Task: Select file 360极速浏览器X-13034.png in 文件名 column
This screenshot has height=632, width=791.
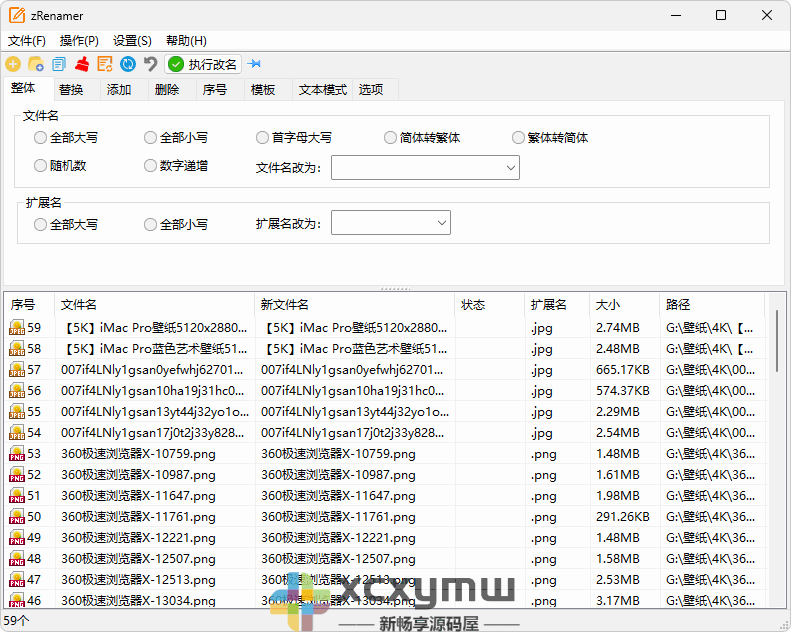Action: point(138,601)
